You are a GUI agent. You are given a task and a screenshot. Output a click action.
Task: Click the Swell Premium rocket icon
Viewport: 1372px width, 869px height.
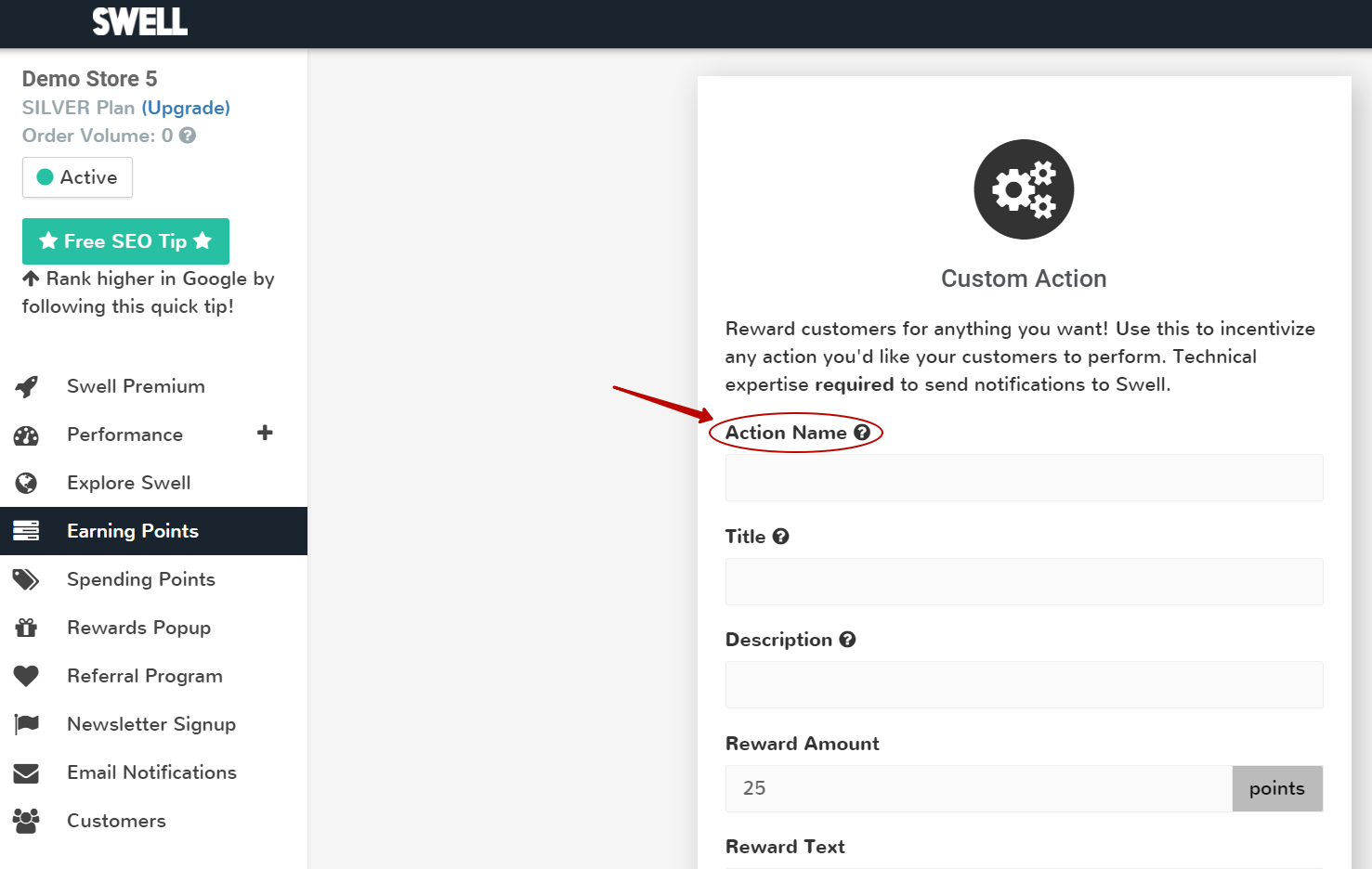coord(26,386)
